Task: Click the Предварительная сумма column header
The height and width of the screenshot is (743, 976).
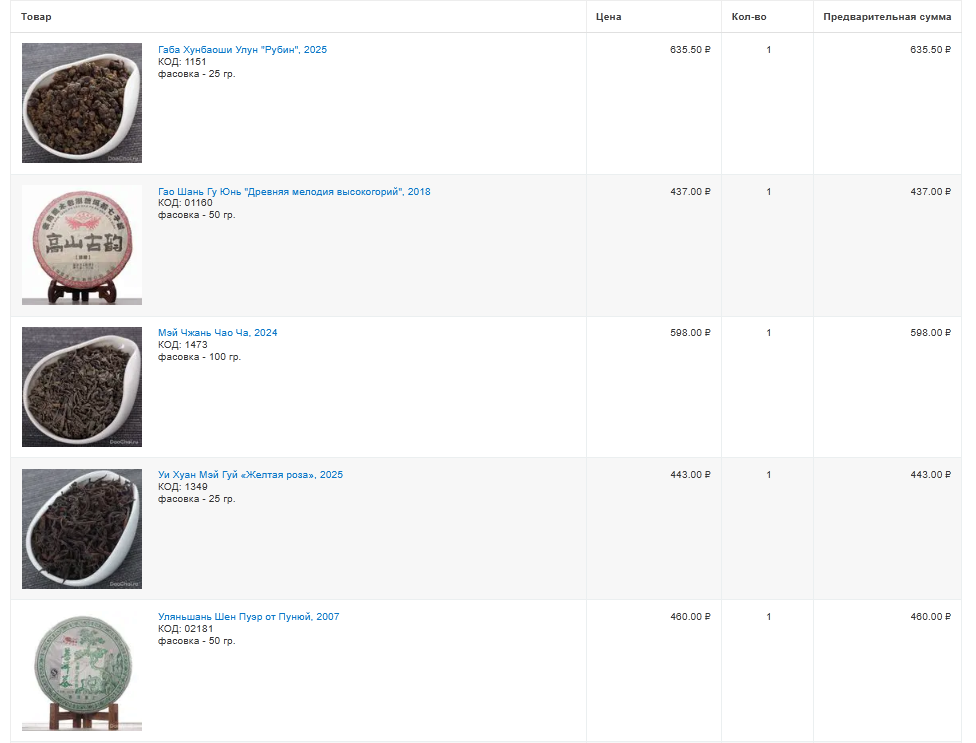Action: pos(887,17)
